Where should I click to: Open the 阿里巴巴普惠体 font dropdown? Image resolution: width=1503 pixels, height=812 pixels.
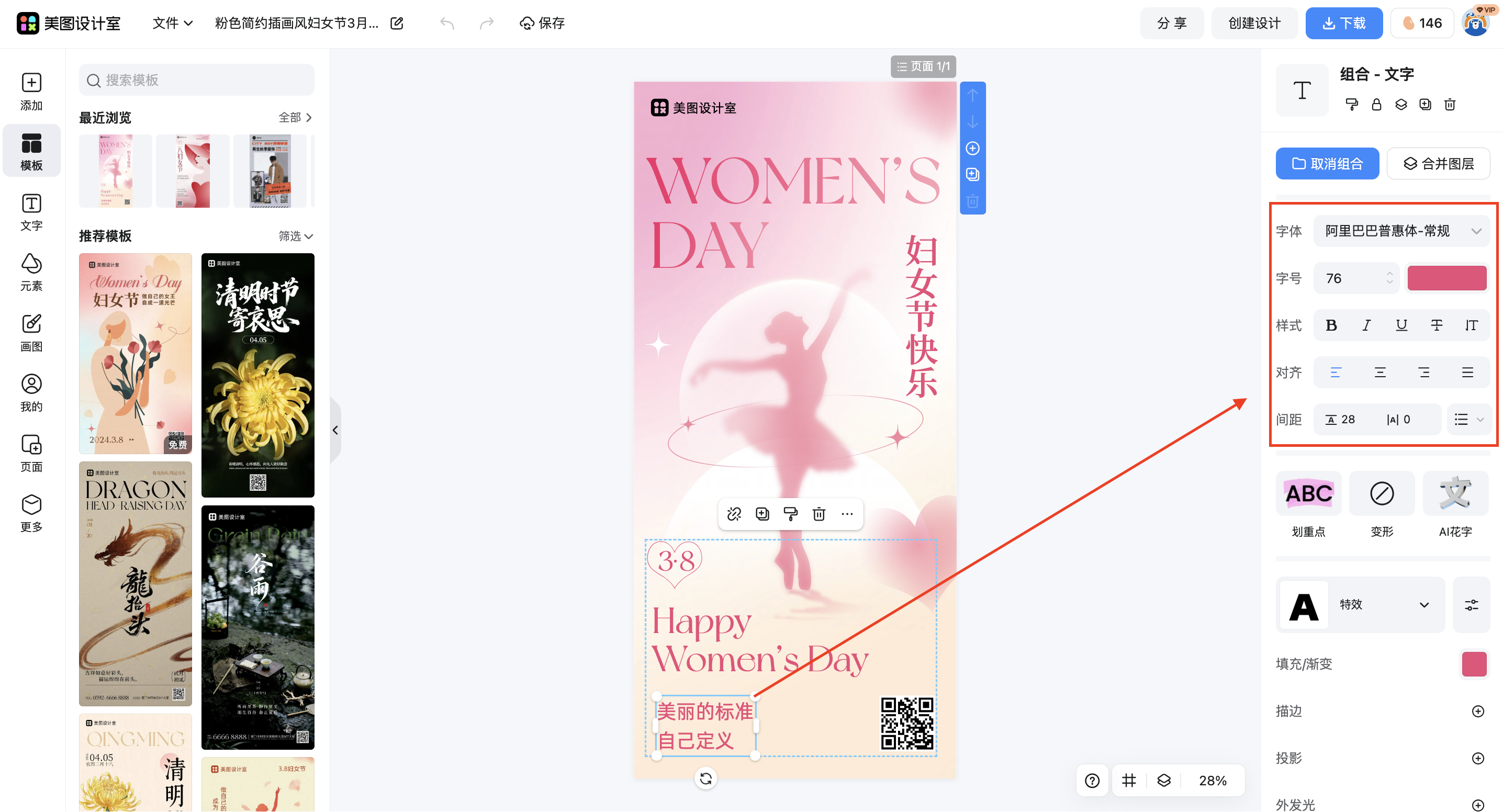[x=1402, y=230]
